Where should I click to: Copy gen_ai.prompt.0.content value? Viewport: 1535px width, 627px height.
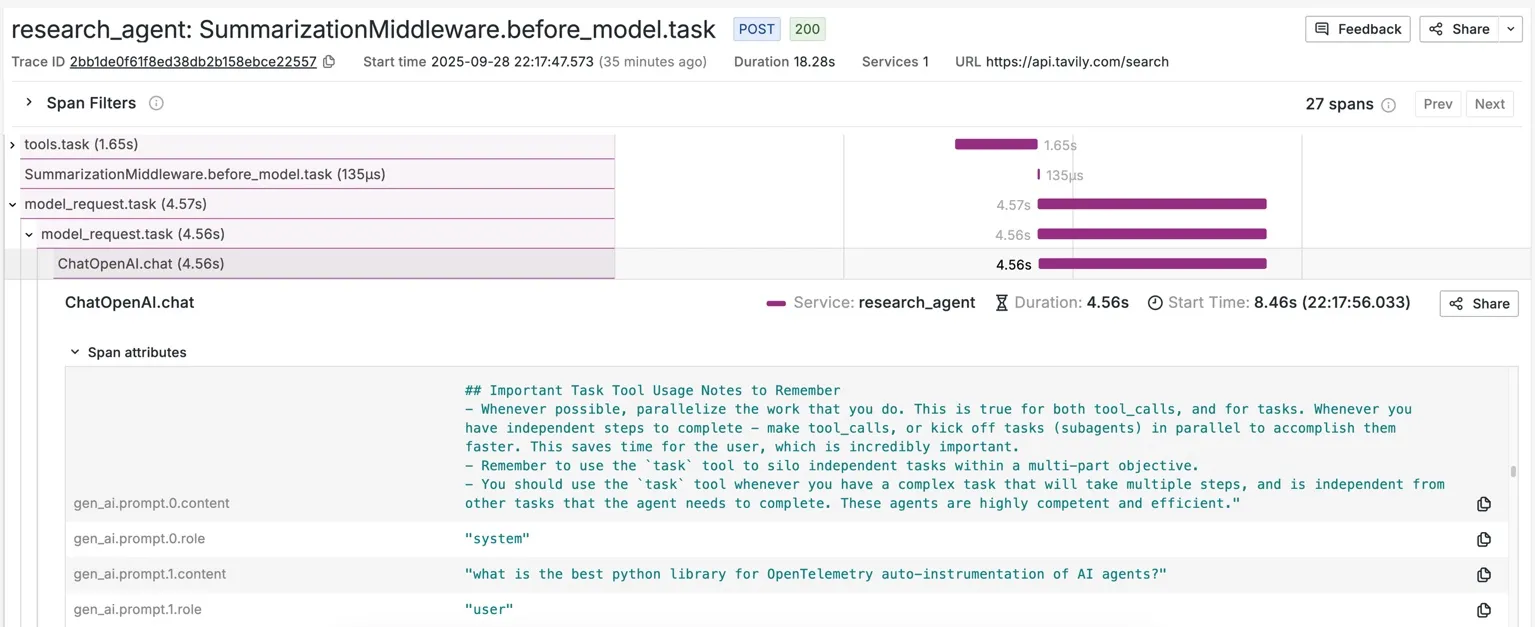coord(1483,504)
